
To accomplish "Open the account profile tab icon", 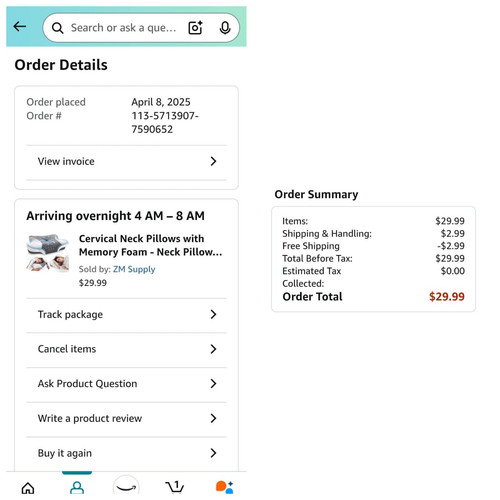I will coord(77,488).
